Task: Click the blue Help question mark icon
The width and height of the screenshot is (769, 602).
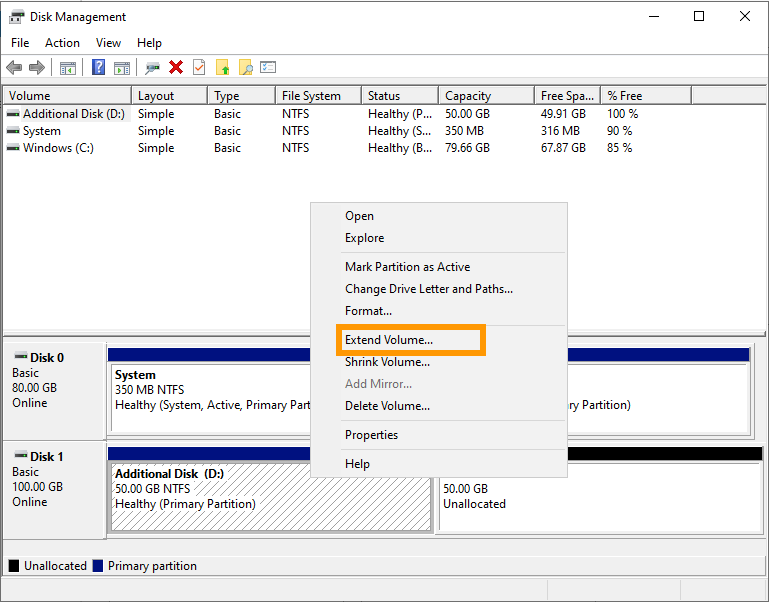Action: (98, 67)
